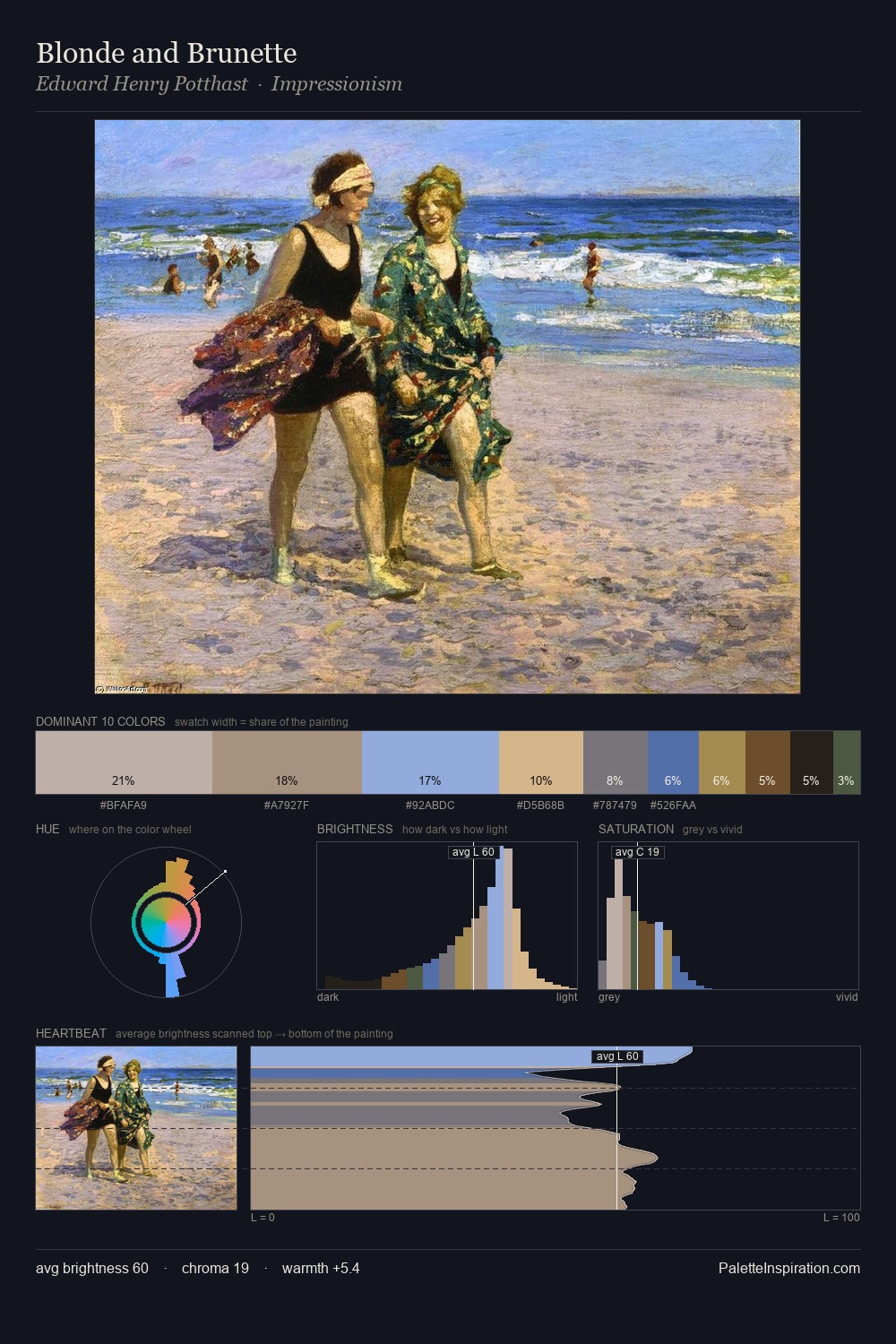Click 'where on the color wheel' caption
This screenshot has width=896, height=1344.
(x=130, y=830)
